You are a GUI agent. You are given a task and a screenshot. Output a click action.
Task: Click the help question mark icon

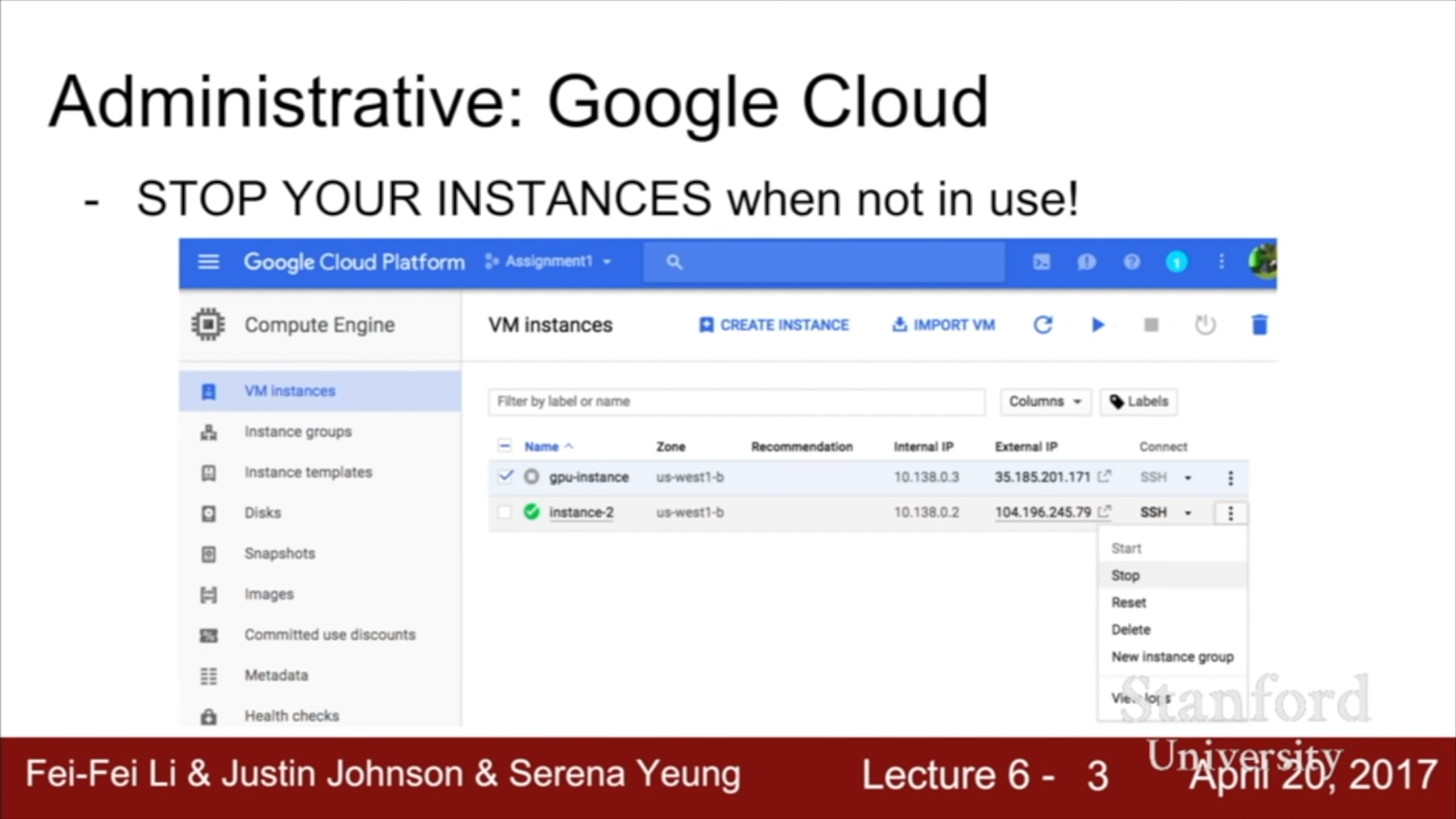pos(1131,262)
